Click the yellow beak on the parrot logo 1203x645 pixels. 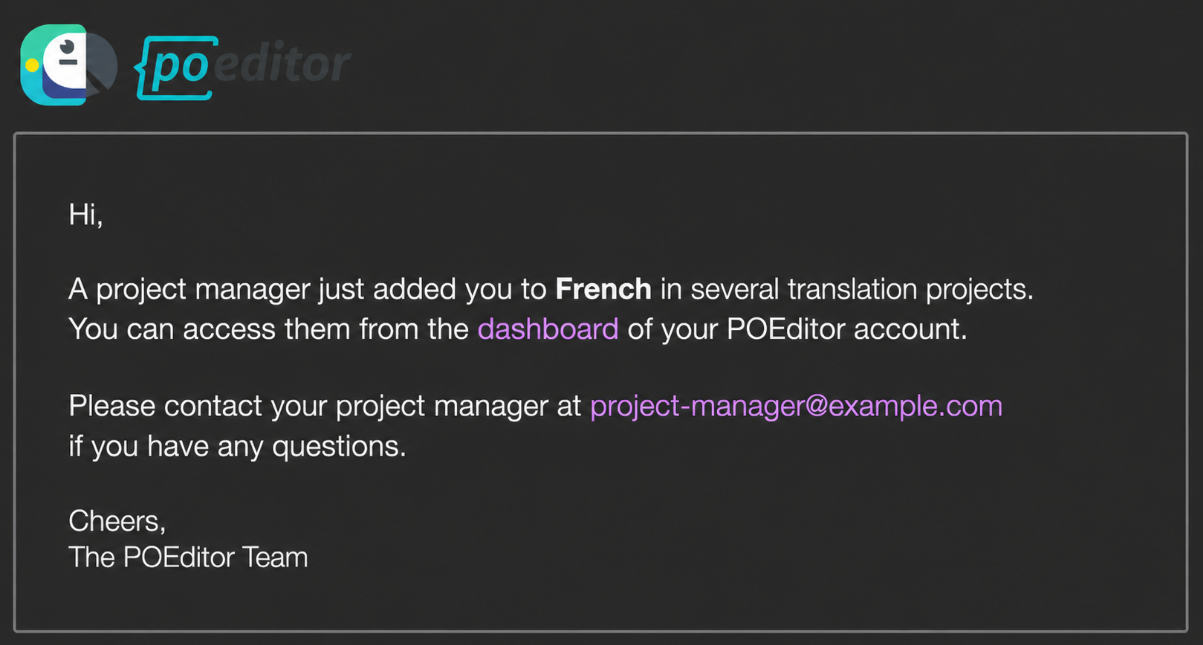(32, 66)
